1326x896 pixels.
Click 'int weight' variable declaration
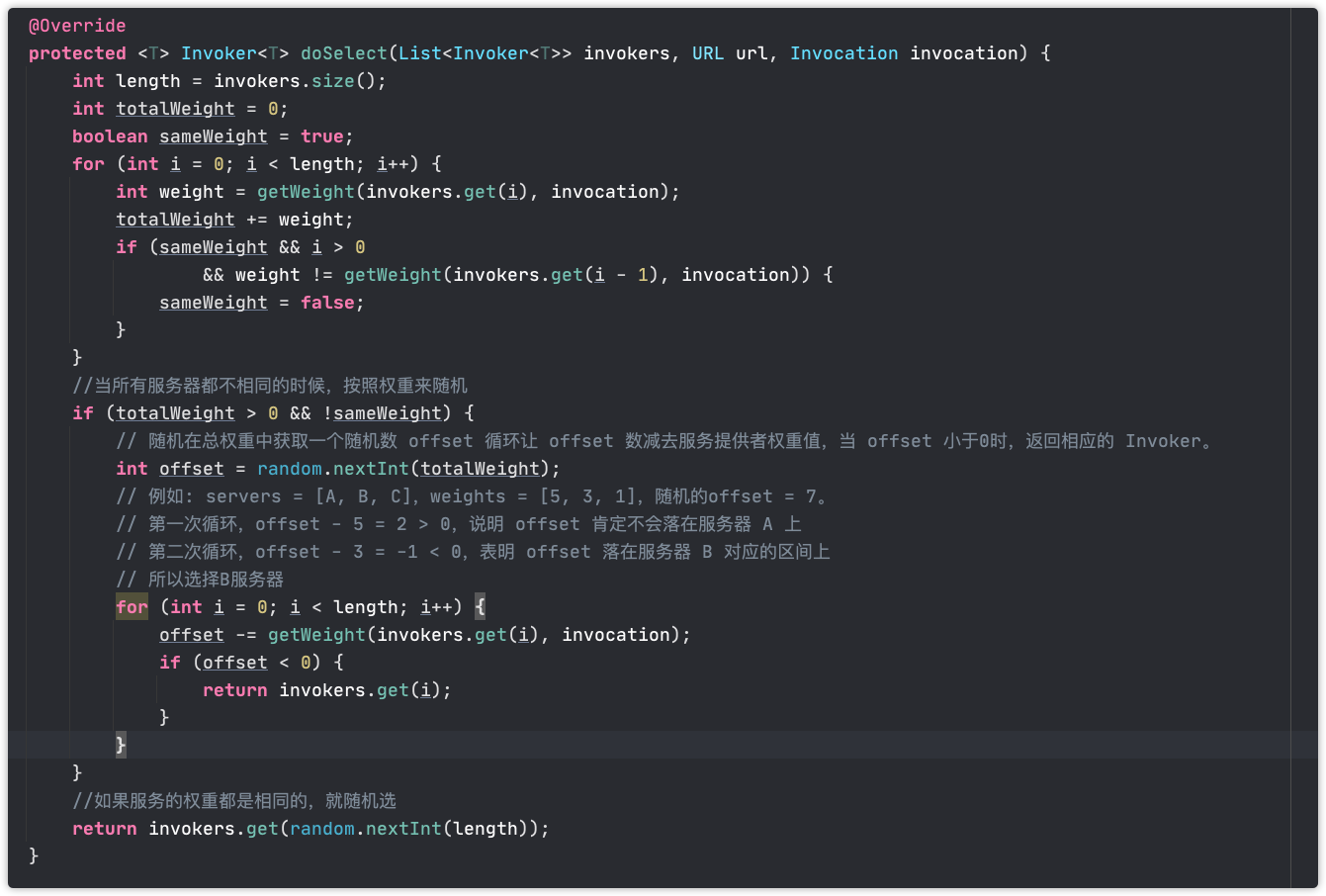pos(170,192)
